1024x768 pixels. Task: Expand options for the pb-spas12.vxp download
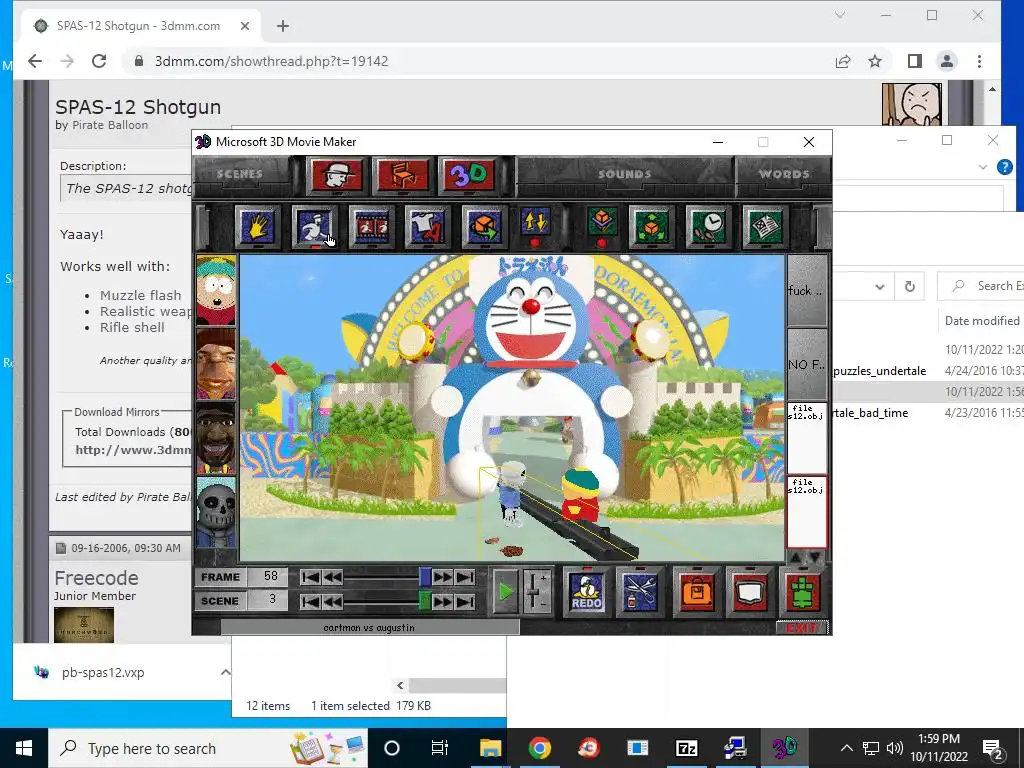click(225, 672)
